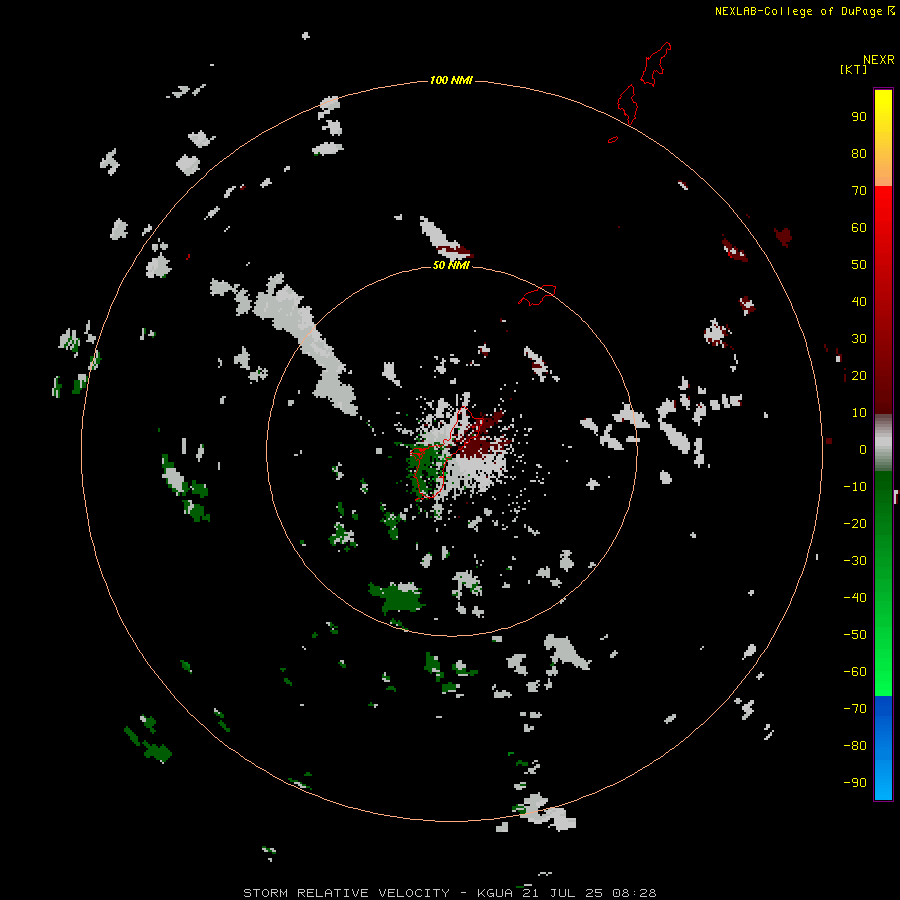
Task: Click the positive 10 tick on the velocity scale
Action: pyautogui.click(x=859, y=413)
